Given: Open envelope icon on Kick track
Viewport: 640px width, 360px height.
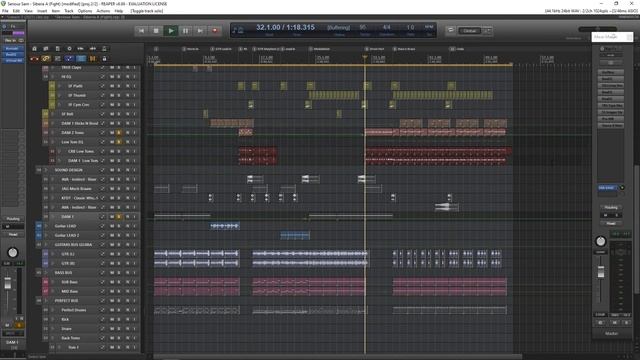Looking at the screenshot, I should pos(102,320).
